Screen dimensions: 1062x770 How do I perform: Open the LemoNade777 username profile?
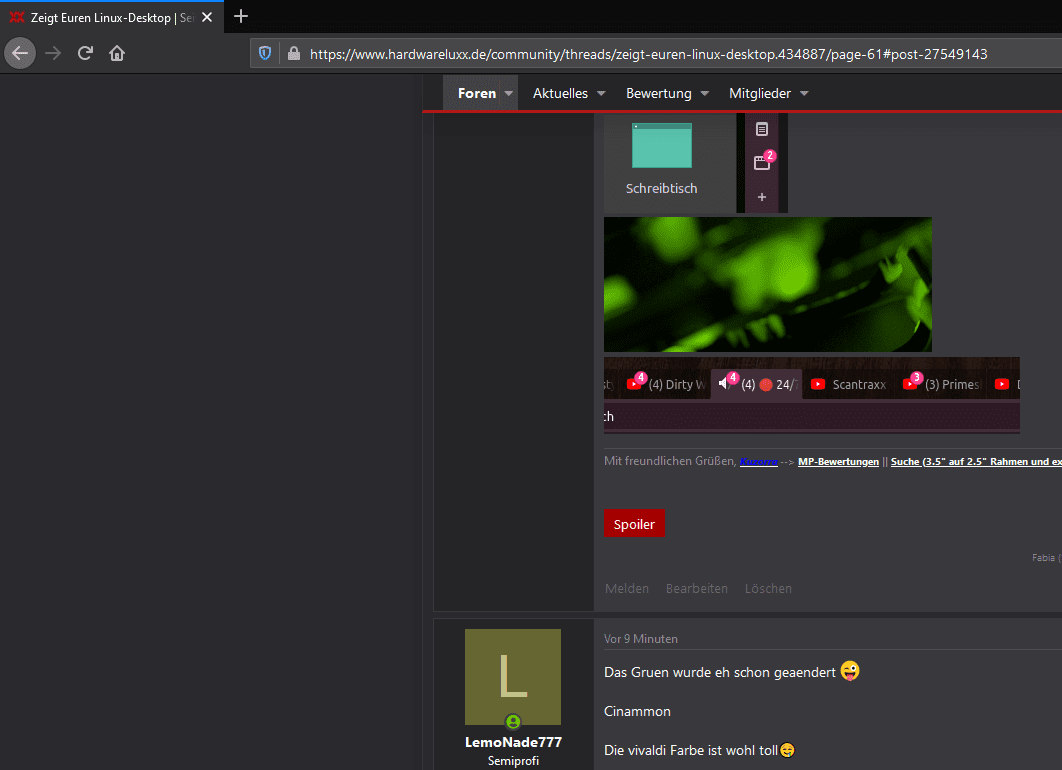click(x=513, y=742)
